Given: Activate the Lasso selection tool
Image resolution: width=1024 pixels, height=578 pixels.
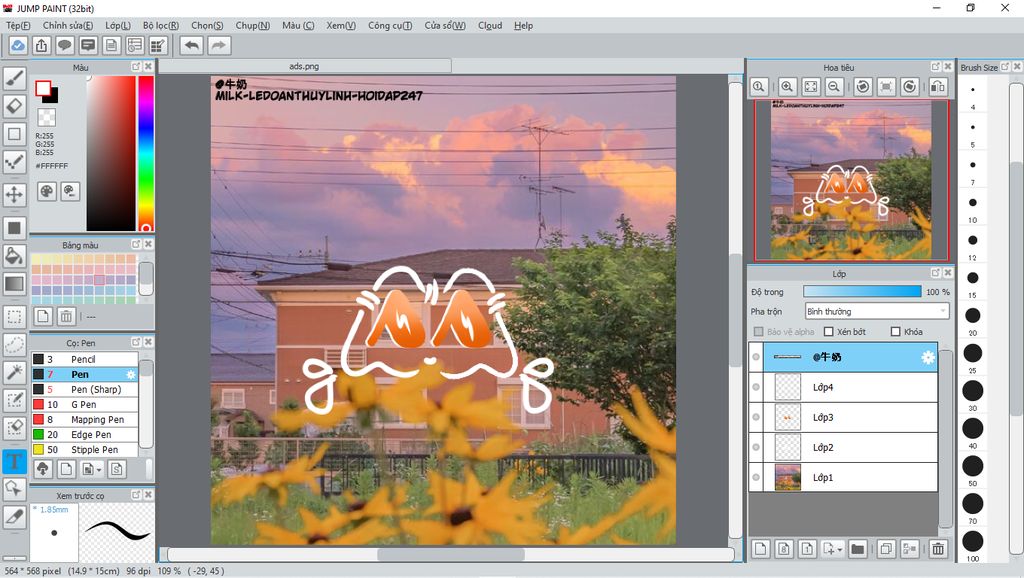Looking at the screenshot, I should pyautogui.click(x=14, y=345).
